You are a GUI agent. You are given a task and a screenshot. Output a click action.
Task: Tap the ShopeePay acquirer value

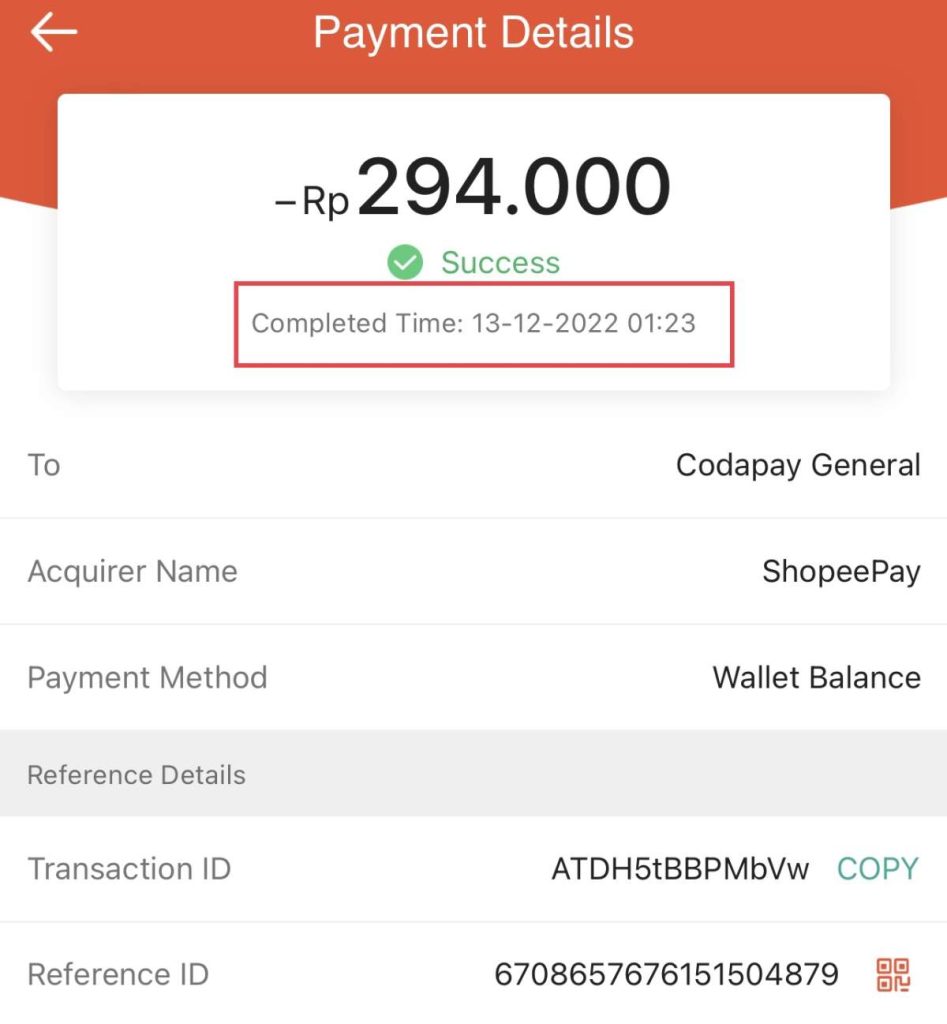click(841, 571)
